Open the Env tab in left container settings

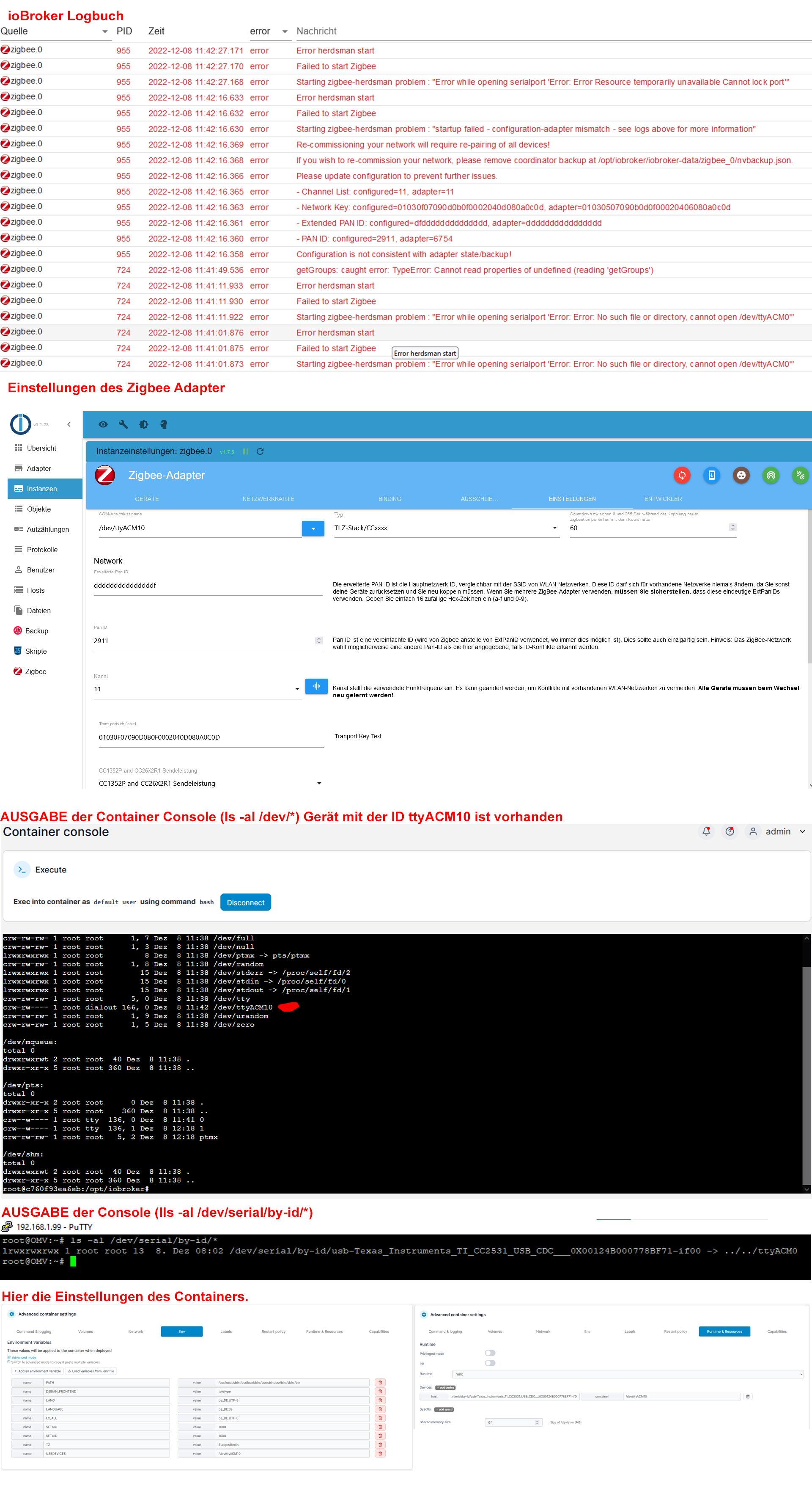[182, 1332]
